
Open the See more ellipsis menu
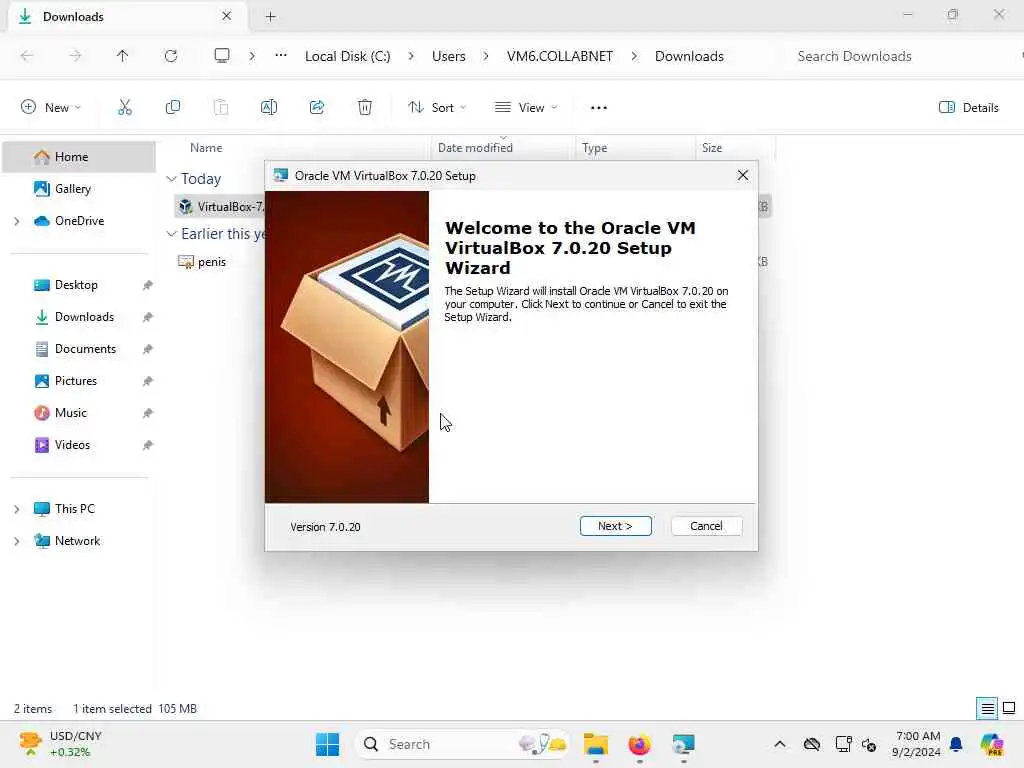(x=599, y=108)
